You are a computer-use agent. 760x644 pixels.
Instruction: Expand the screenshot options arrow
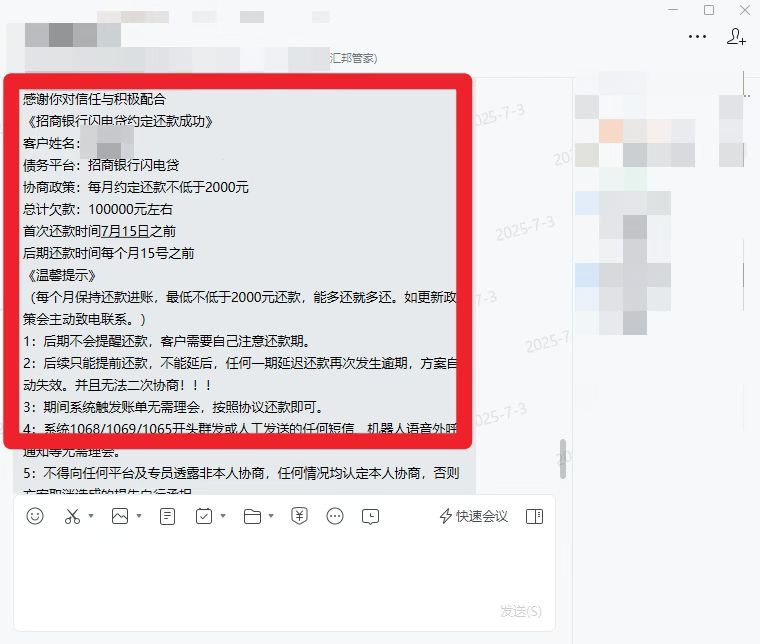[x=91, y=516]
